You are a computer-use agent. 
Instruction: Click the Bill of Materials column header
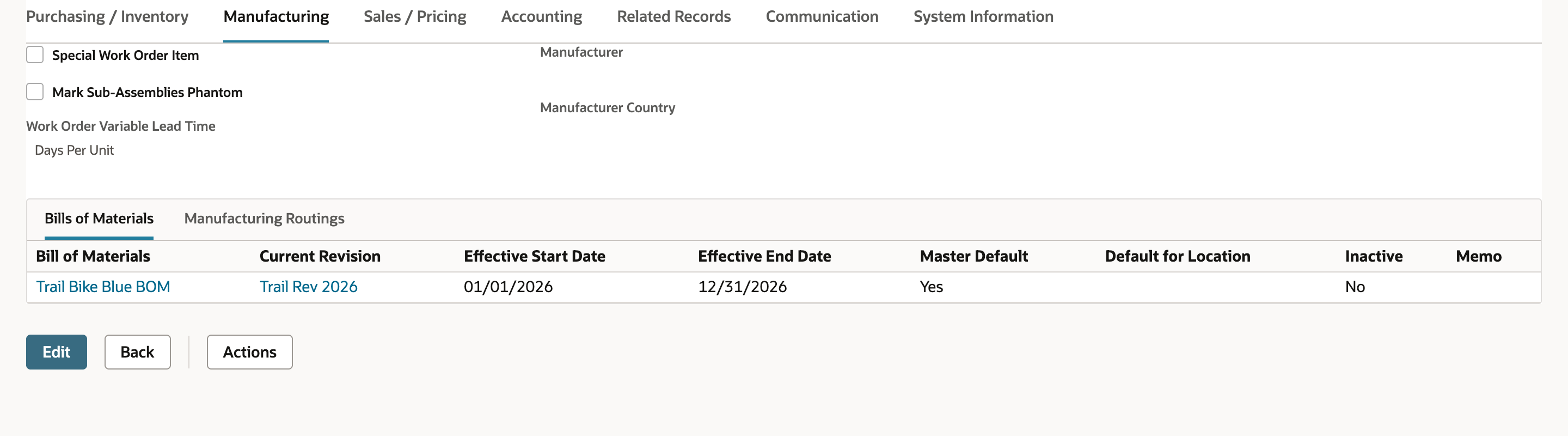click(93, 256)
